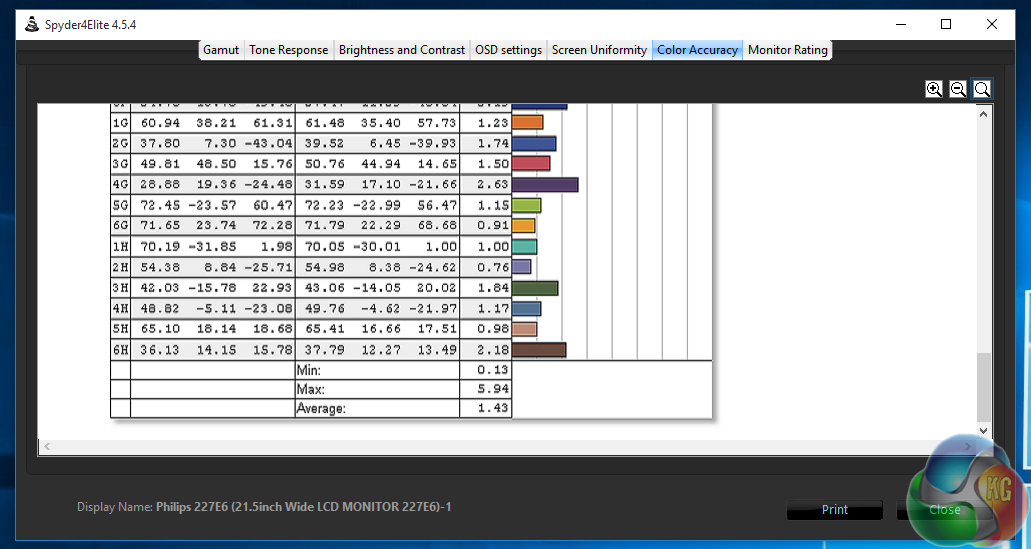Open the Monitor Rating tab
Viewport: 1031px width, 549px height.
pyautogui.click(x=788, y=50)
